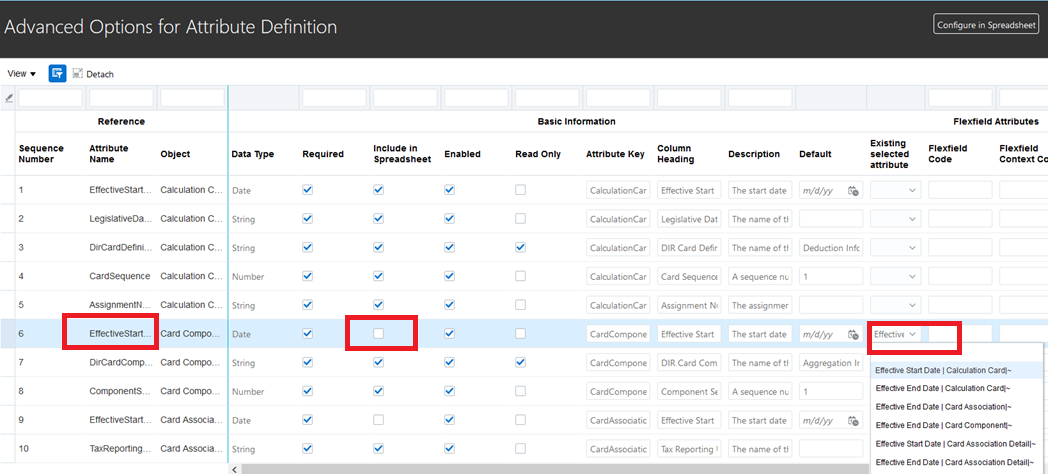The image size is (1048, 474).
Task: Enable Include in Spreadsheet for row 9
Action: (x=378, y=420)
